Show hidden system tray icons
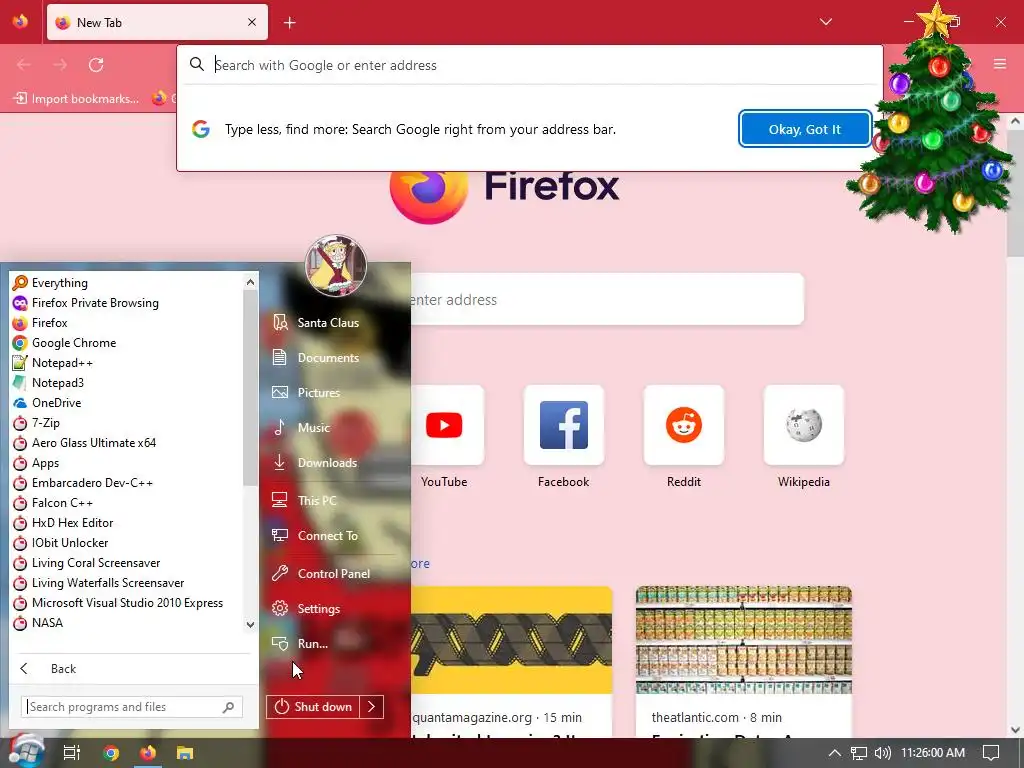This screenshot has height=768, width=1024. [x=835, y=753]
